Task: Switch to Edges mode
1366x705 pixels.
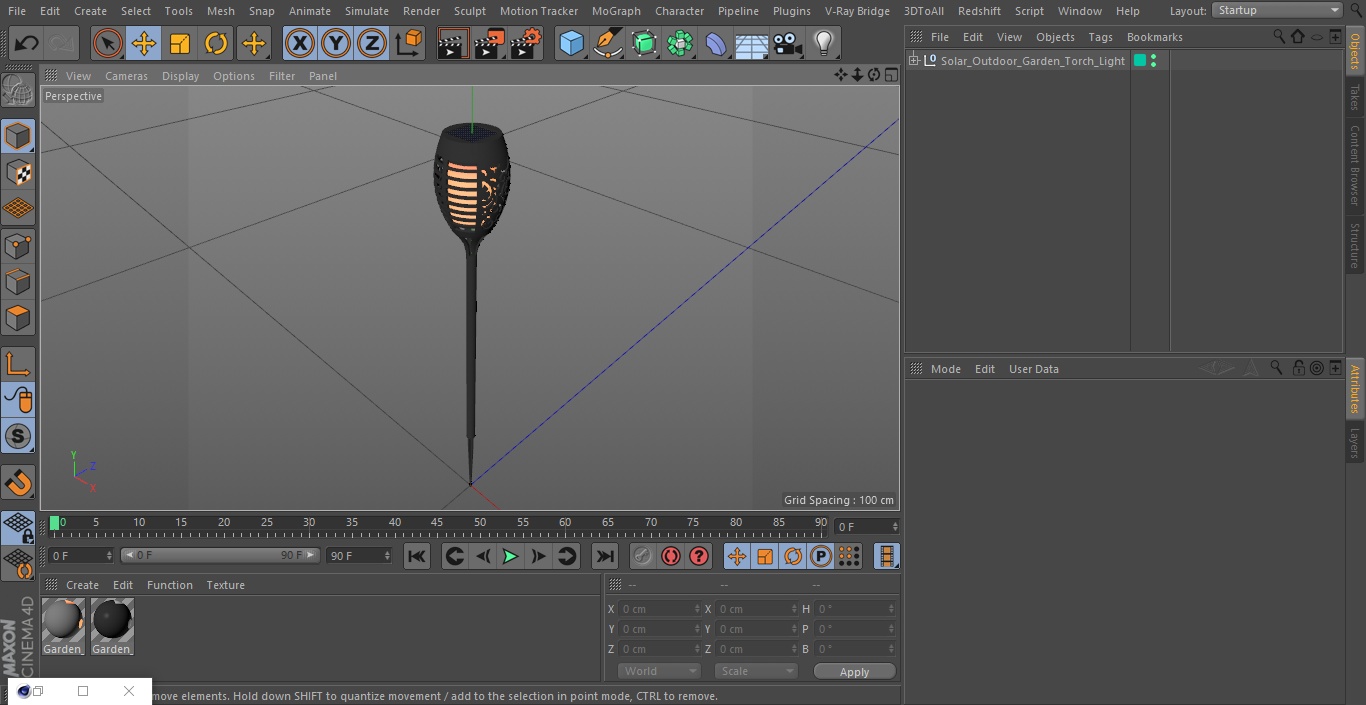Action: [18, 281]
